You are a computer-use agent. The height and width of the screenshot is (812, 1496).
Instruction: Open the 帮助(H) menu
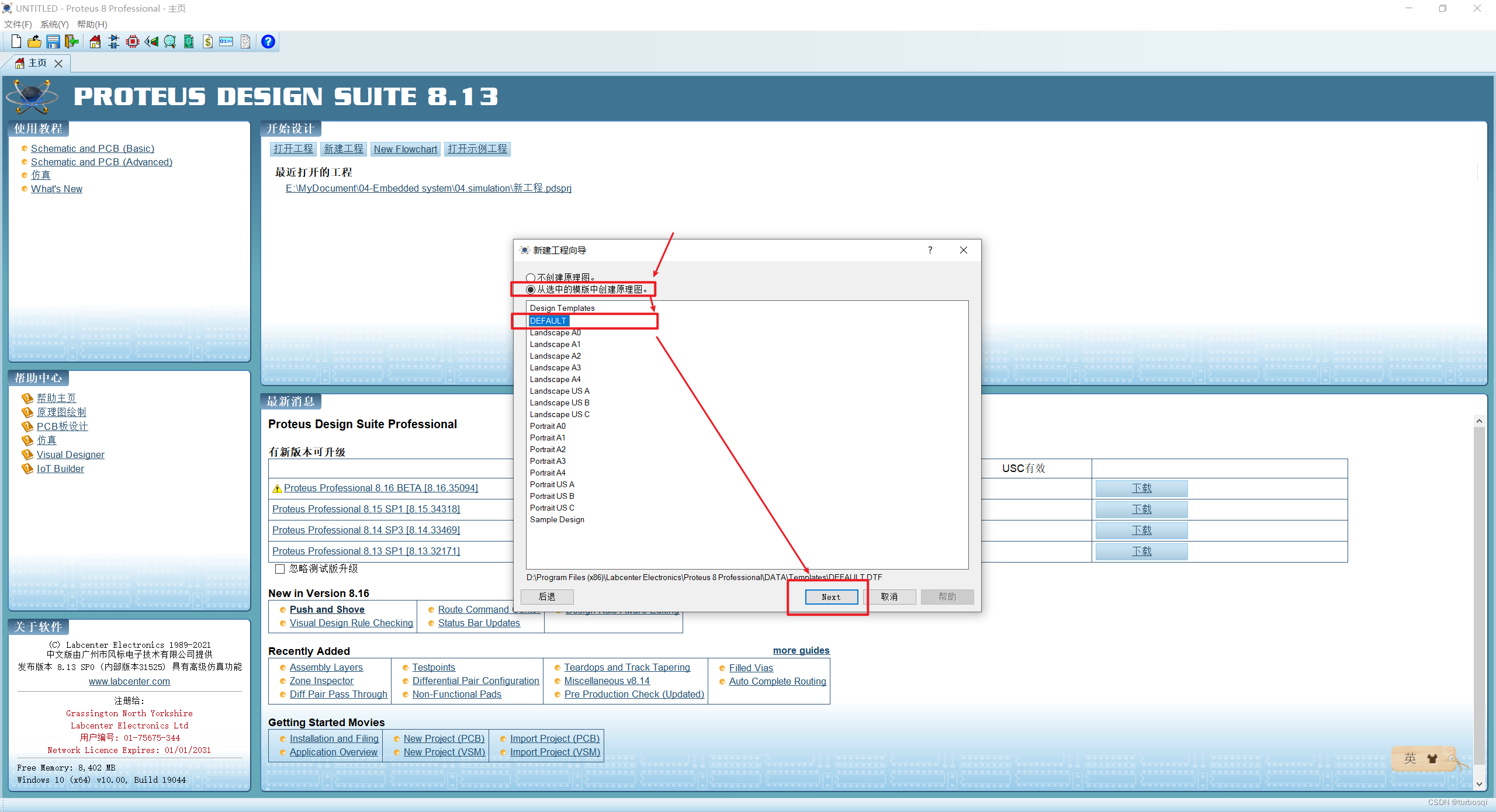tap(92, 24)
